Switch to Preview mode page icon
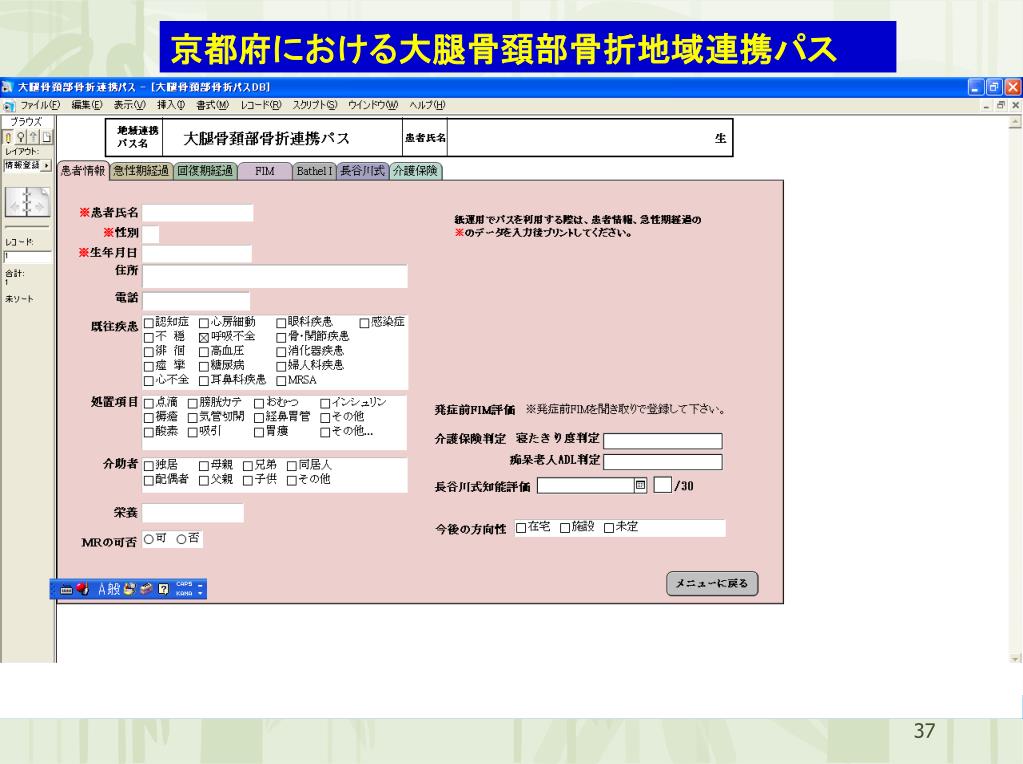This screenshot has height=764, width=1023. (47, 137)
